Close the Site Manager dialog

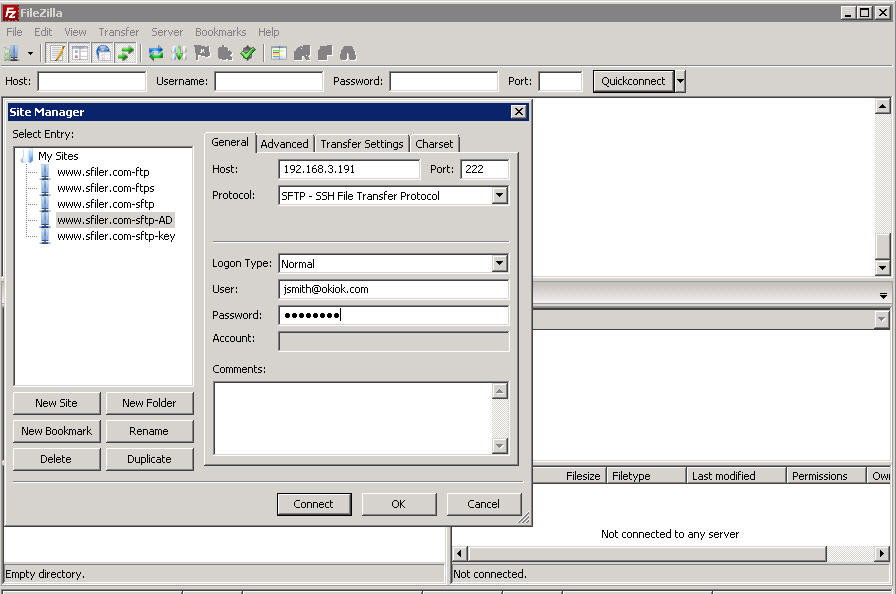point(518,112)
